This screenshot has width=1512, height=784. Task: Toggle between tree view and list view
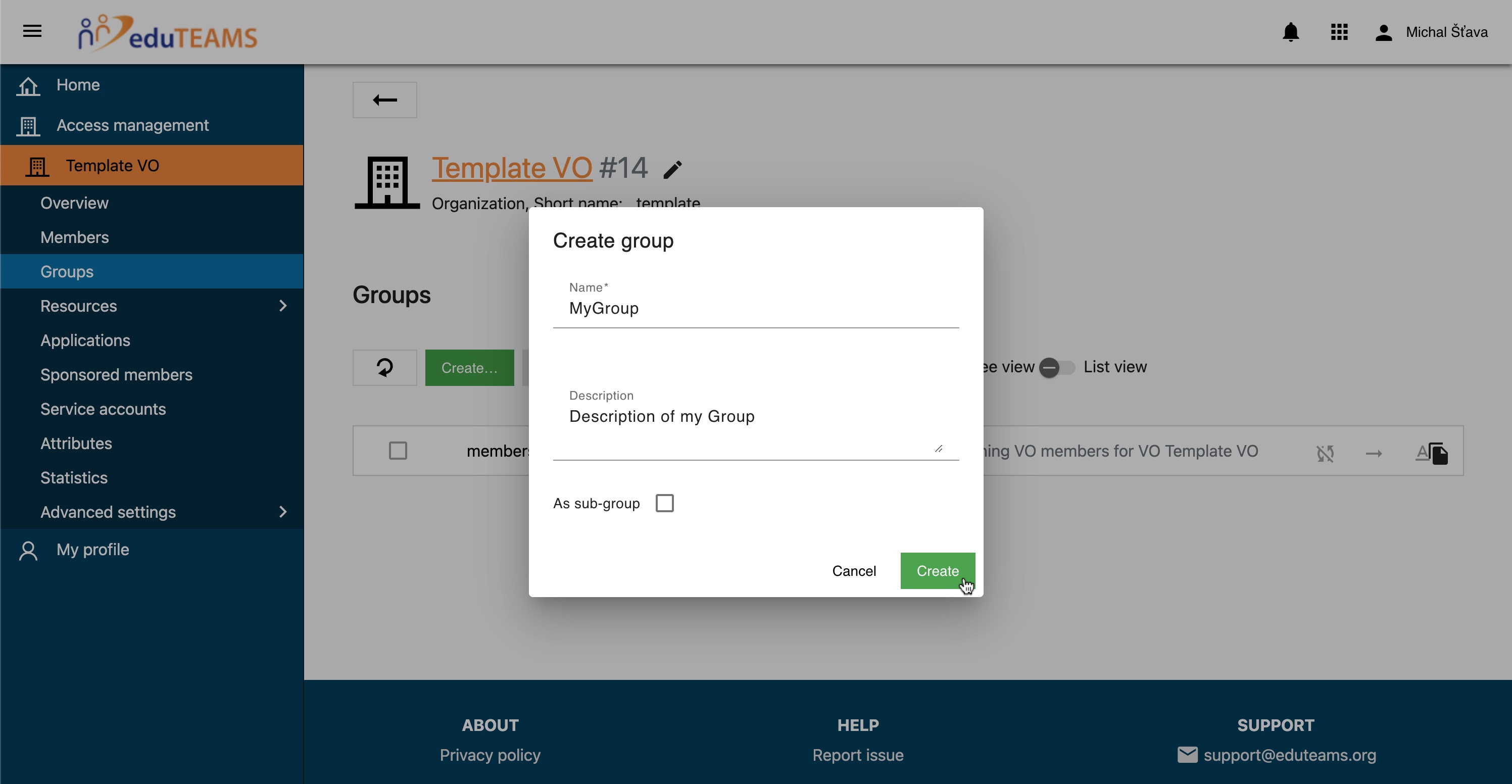click(1056, 368)
